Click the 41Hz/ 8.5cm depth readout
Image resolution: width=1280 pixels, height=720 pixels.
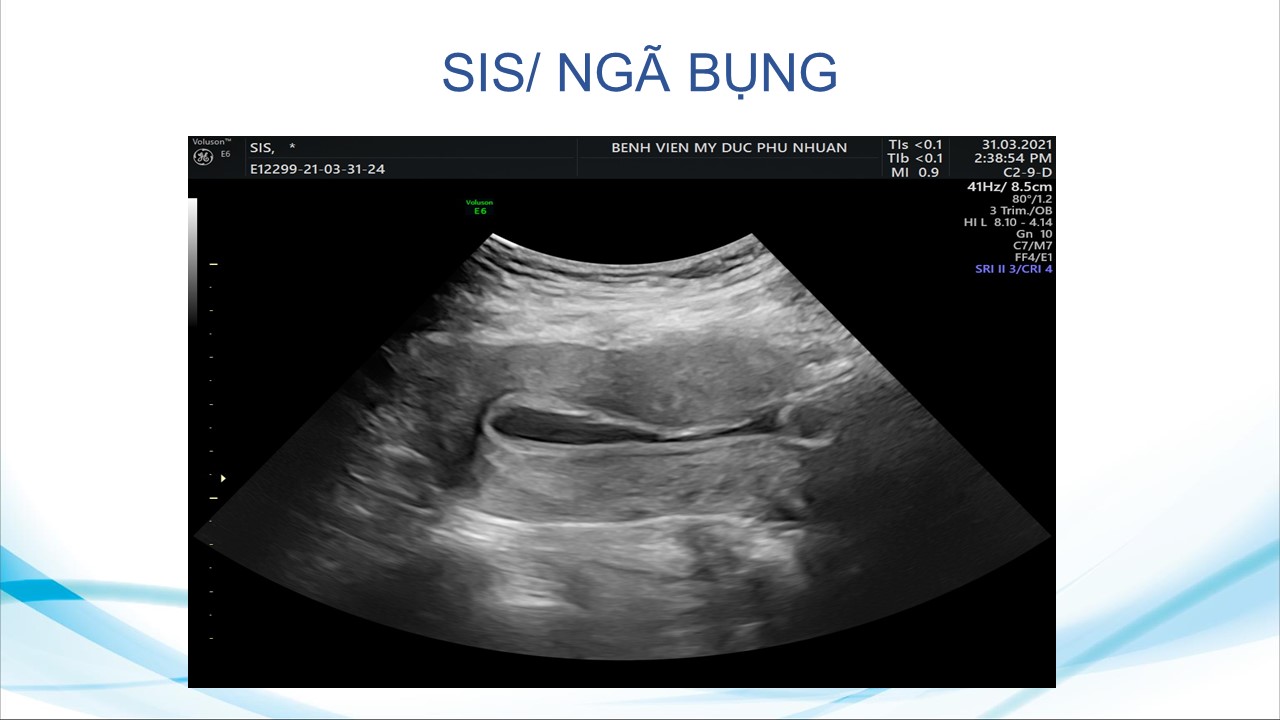(x=1009, y=187)
